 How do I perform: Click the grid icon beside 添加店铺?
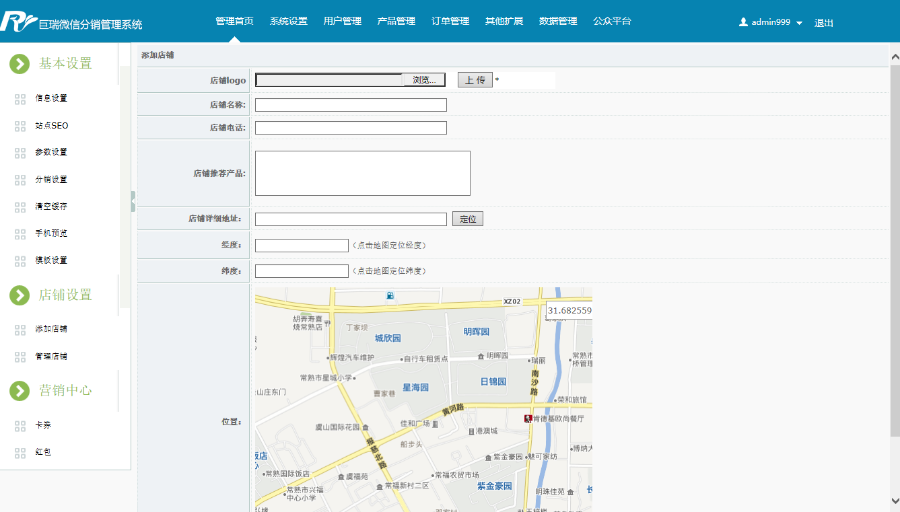pos(20,329)
